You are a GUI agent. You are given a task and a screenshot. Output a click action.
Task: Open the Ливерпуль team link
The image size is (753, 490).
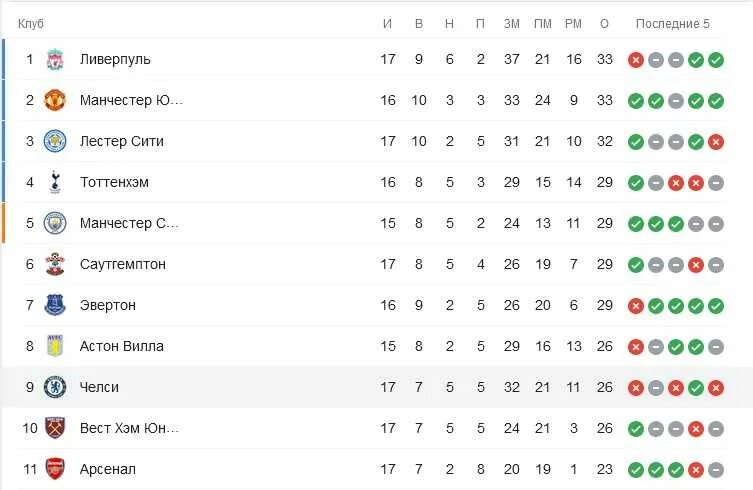pos(115,60)
